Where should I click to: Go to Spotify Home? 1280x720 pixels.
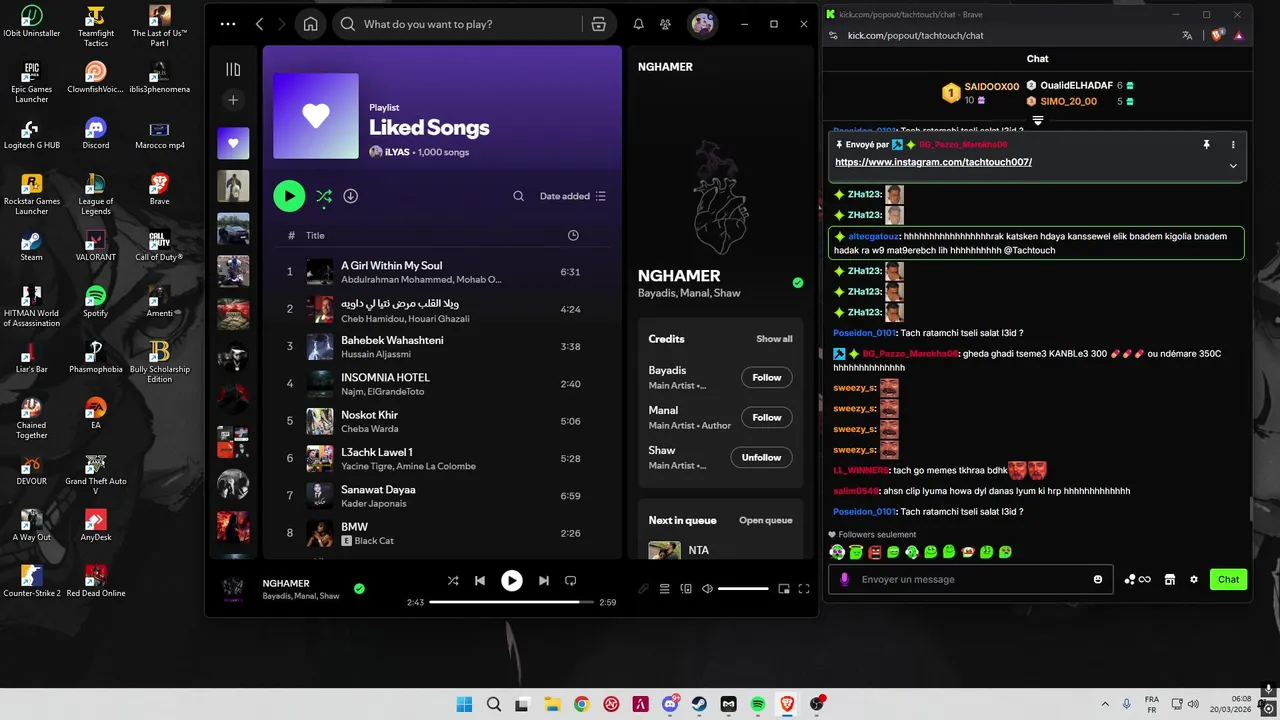311,24
